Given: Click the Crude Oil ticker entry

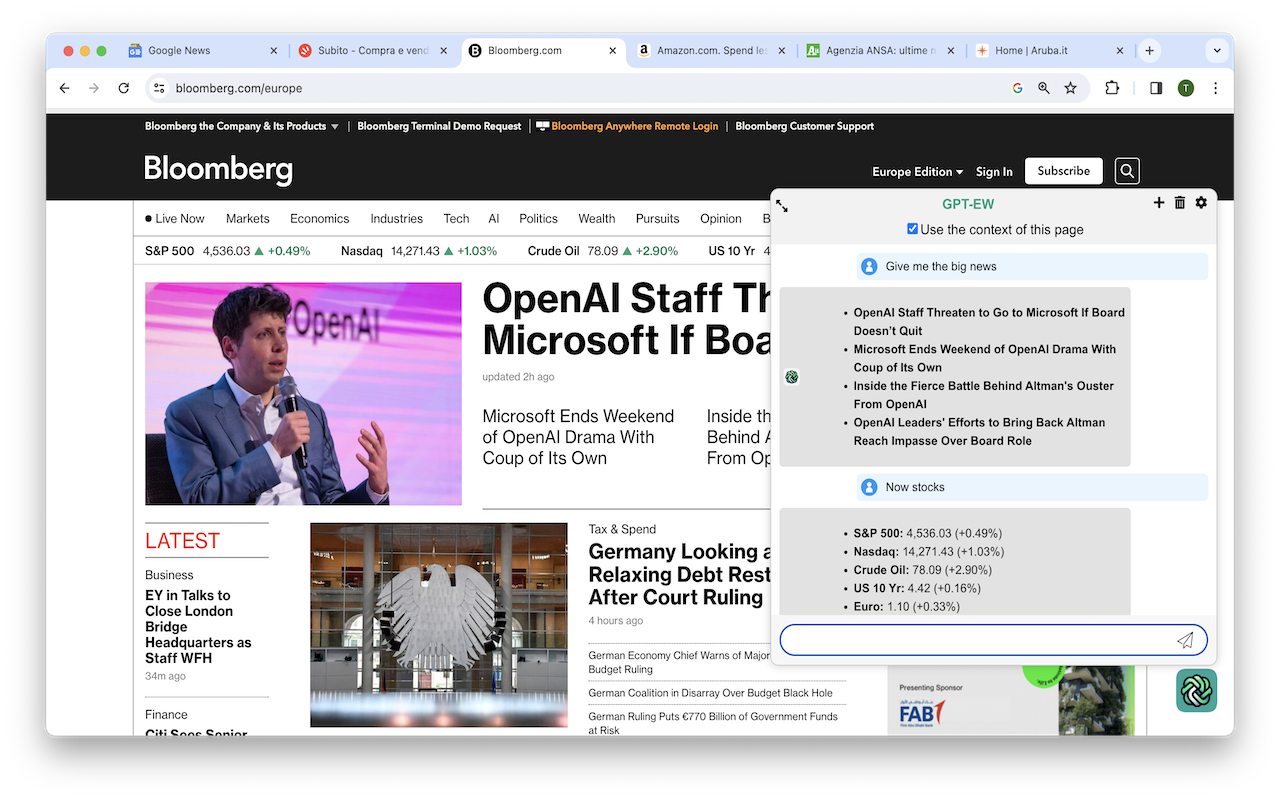Looking at the screenshot, I should coord(603,251).
